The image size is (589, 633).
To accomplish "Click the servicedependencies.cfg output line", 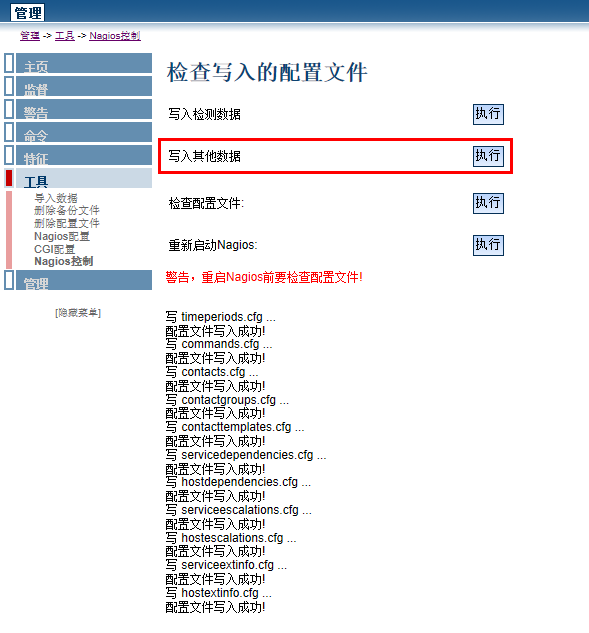I will tap(246, 455).
